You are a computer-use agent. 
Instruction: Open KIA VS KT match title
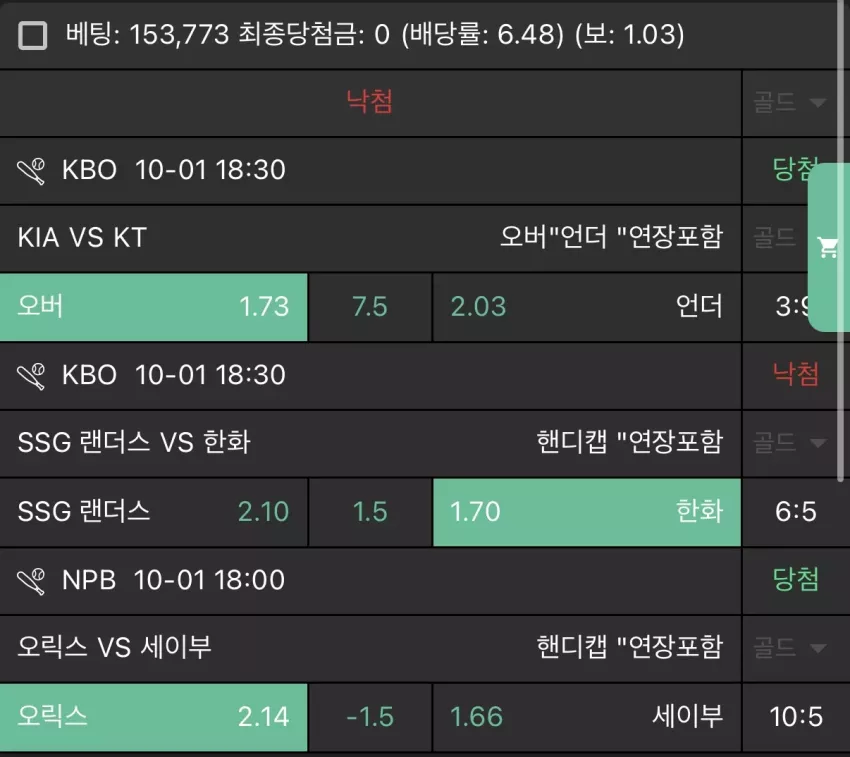coord(82,238)
